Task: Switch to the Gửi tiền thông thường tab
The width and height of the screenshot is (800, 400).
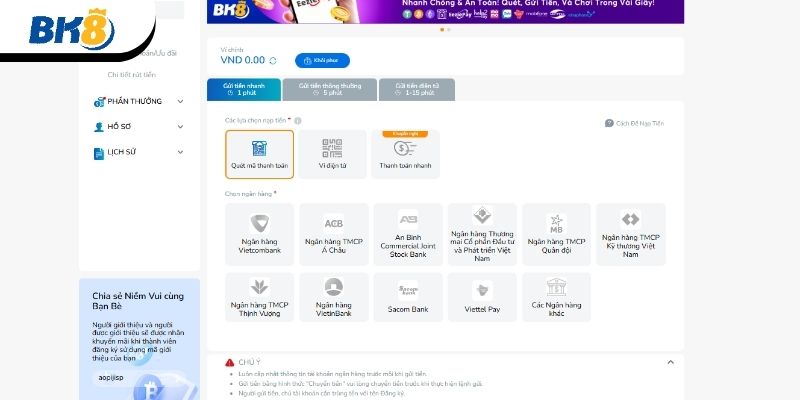Action: point(330,89)
